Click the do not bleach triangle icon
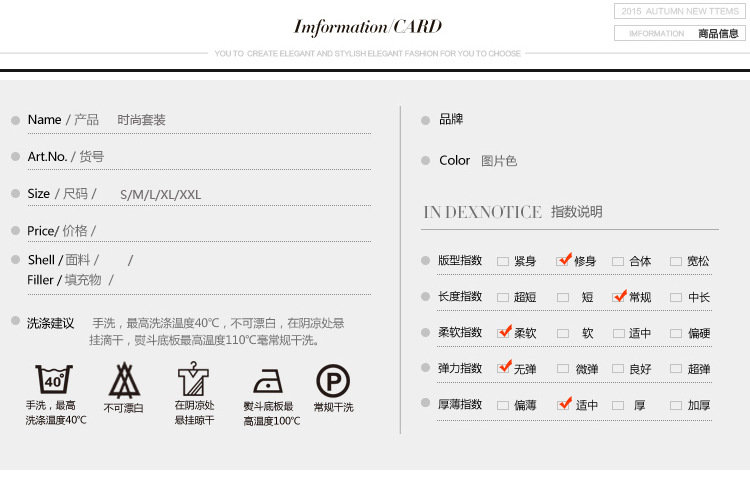Image resolution: width=750 pixels, height=478 pixels. pyautogui.click(x=123, y=381)
